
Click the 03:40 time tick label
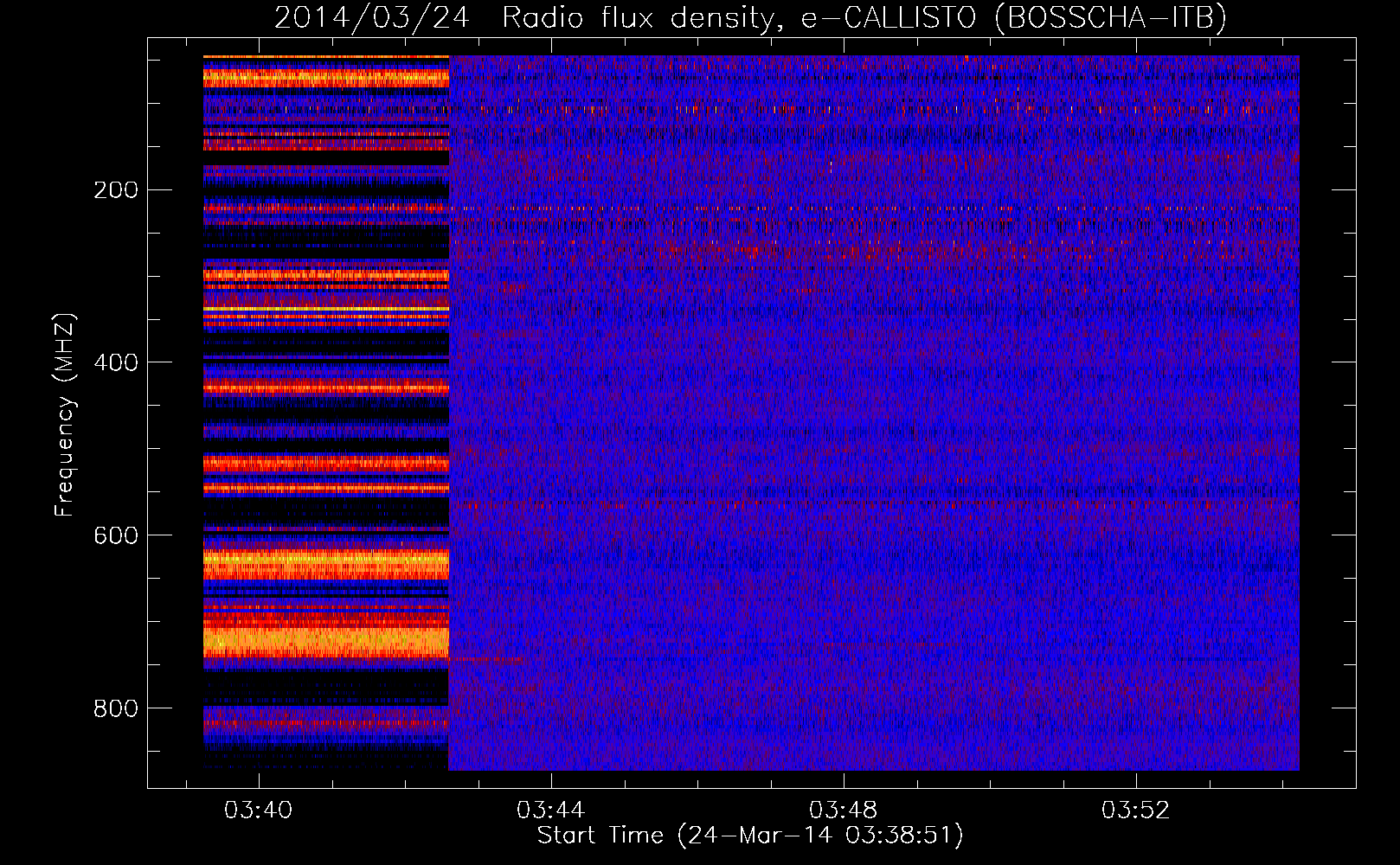259,811
